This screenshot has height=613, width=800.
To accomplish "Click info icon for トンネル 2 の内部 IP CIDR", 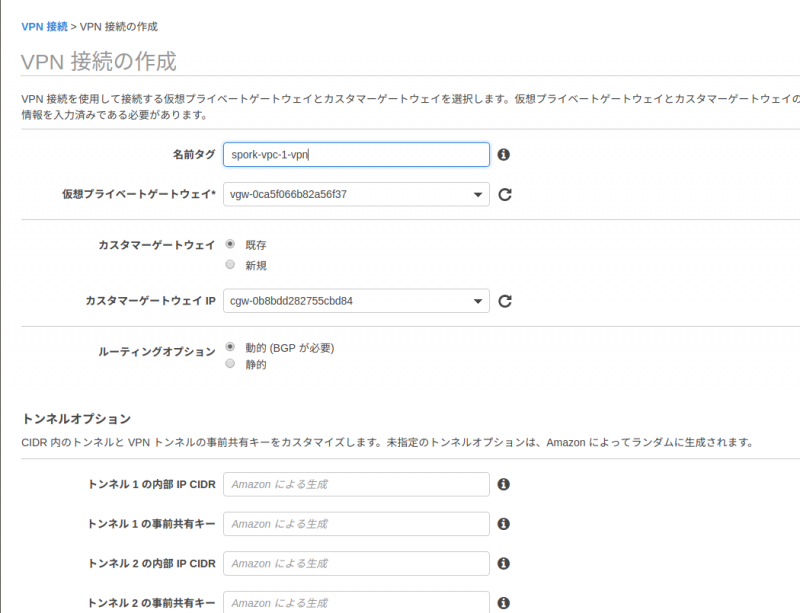I will click(504, 564).
